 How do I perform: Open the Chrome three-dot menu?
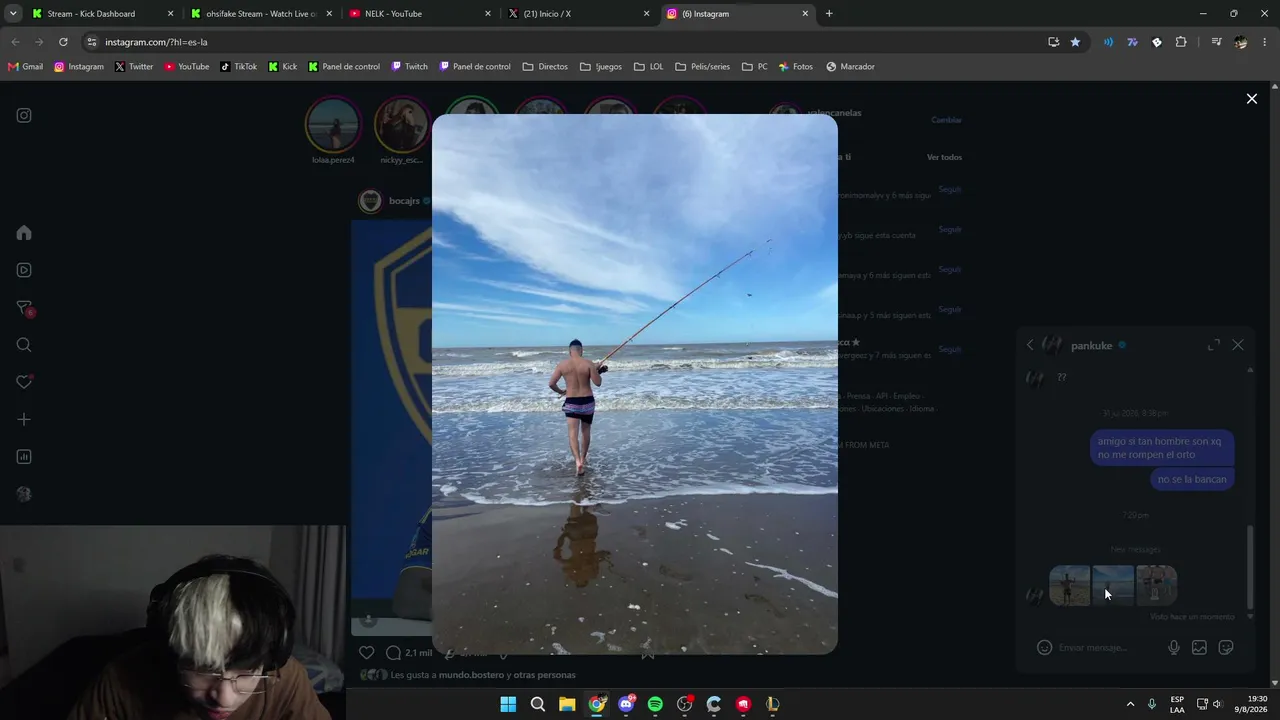(x=1265, y=42)
